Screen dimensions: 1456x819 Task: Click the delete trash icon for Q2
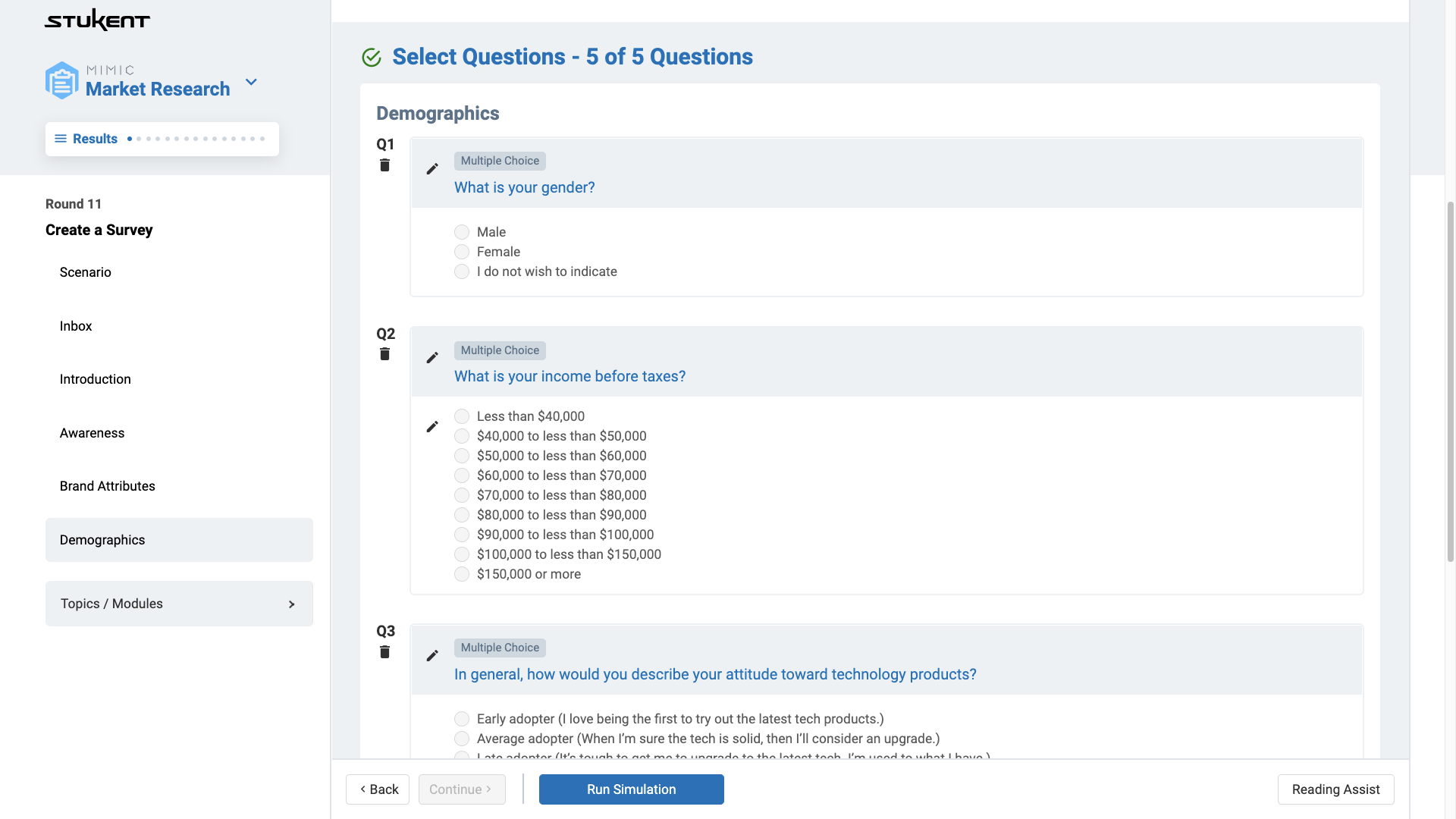click(x=385, y=354)
